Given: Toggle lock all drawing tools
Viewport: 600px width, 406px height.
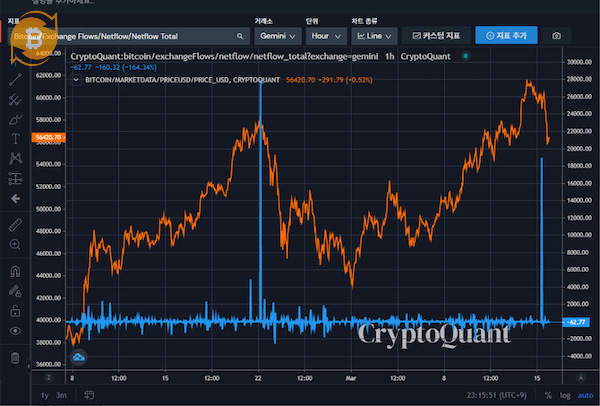Looking at the screenshot, I should coord(15,311).
